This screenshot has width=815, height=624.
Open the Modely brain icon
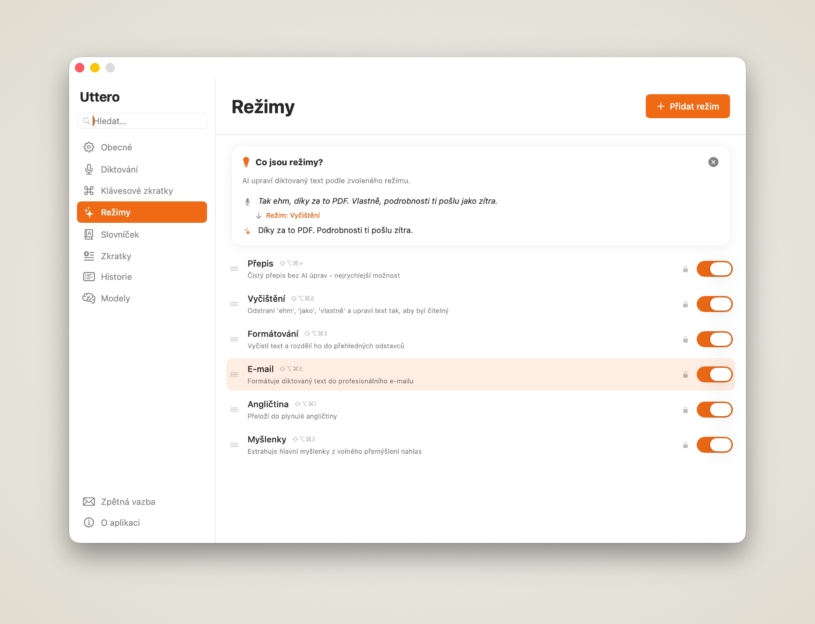(x=89, y=298)
